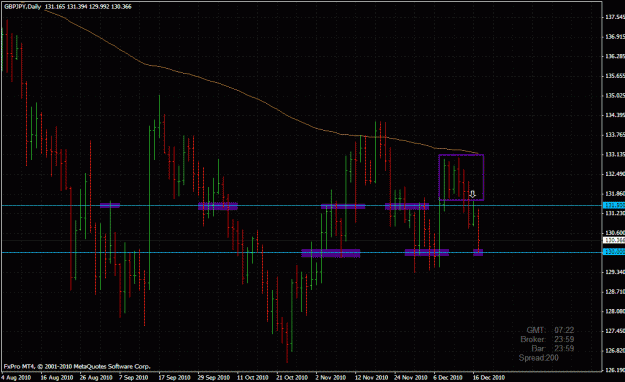Click the FxPro MT4 MetaQuotes copyright text
Viewport: 625px width, 382px height.
[77, 366]
